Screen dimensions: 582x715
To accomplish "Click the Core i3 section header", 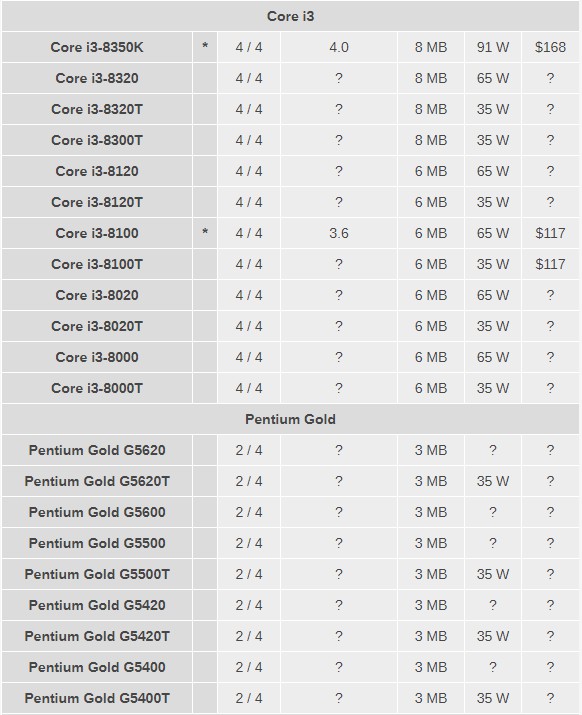I will click(291, 16).
